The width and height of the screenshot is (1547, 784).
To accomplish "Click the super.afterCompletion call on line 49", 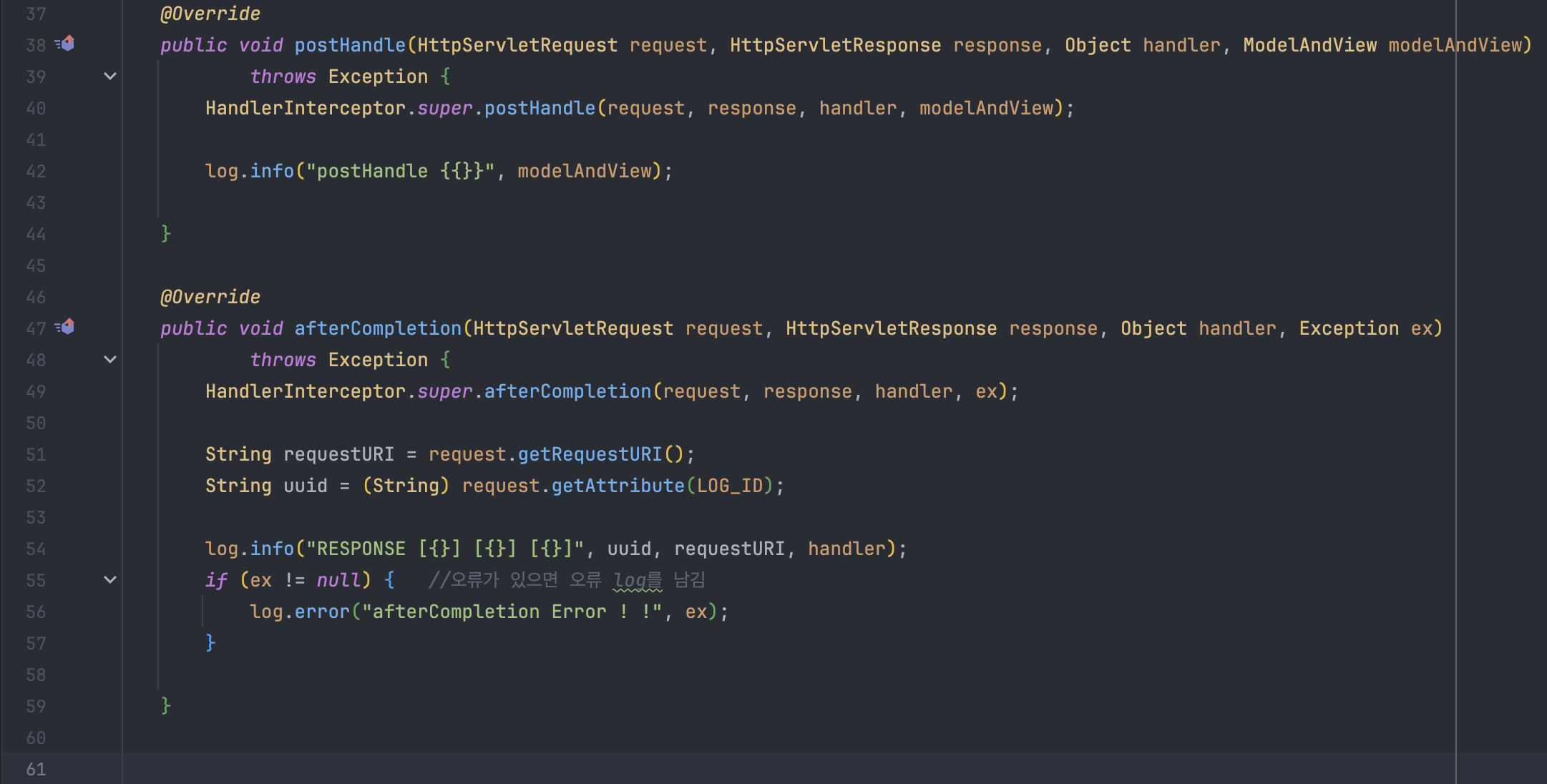I will [x=567, y=391].
